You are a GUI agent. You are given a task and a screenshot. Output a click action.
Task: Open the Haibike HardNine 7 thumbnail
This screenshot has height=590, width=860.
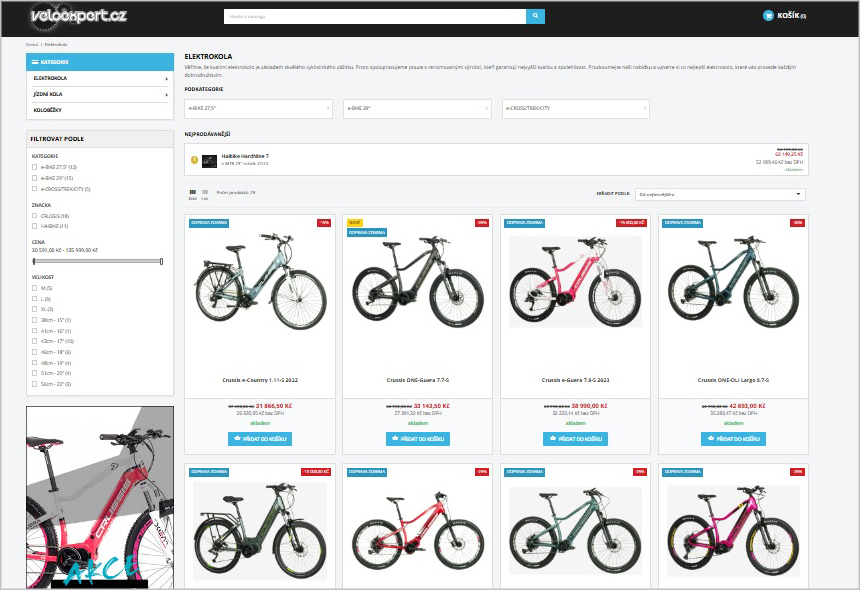[210, 161]
